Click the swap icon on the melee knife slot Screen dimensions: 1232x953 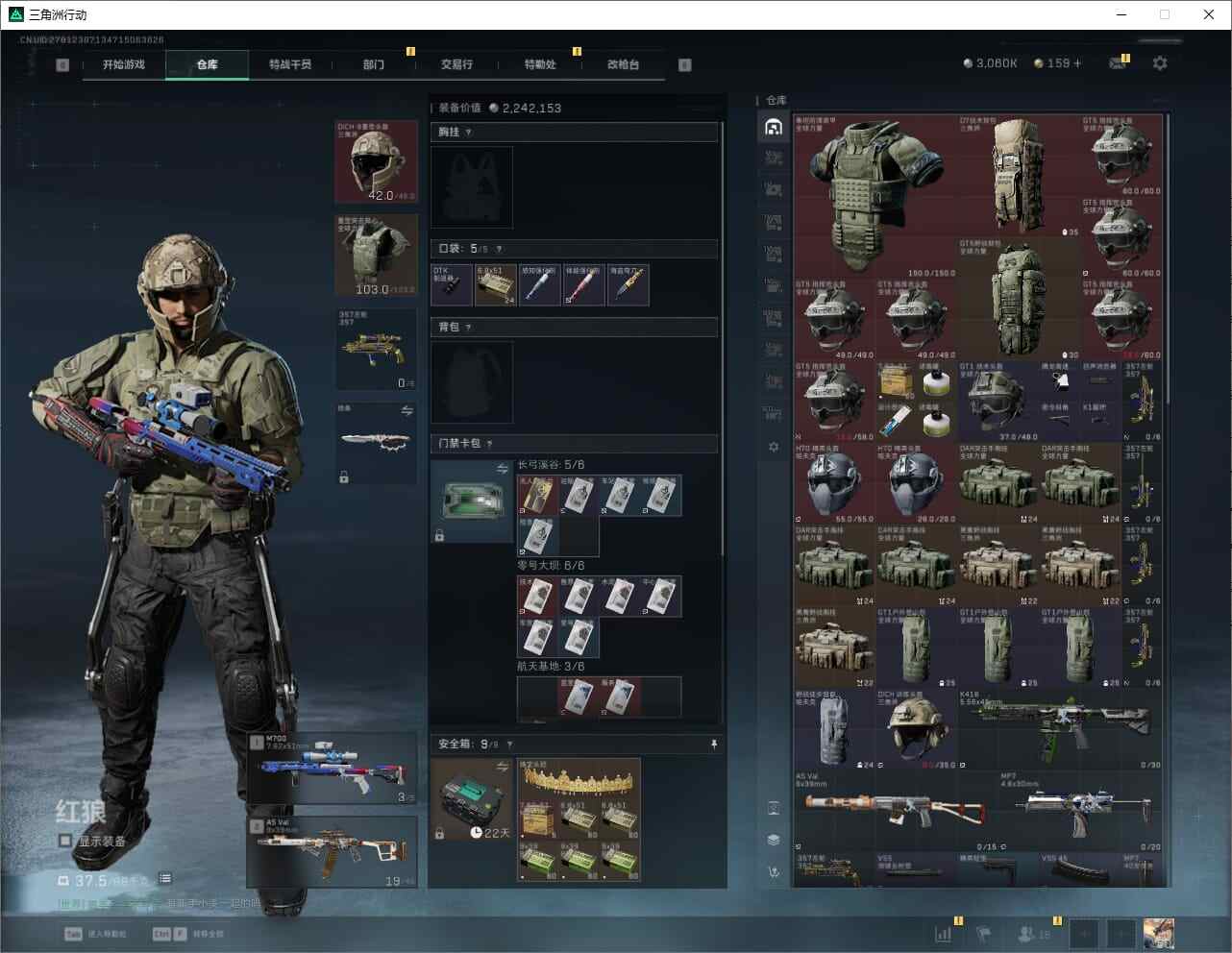click(x=407, y=411)
